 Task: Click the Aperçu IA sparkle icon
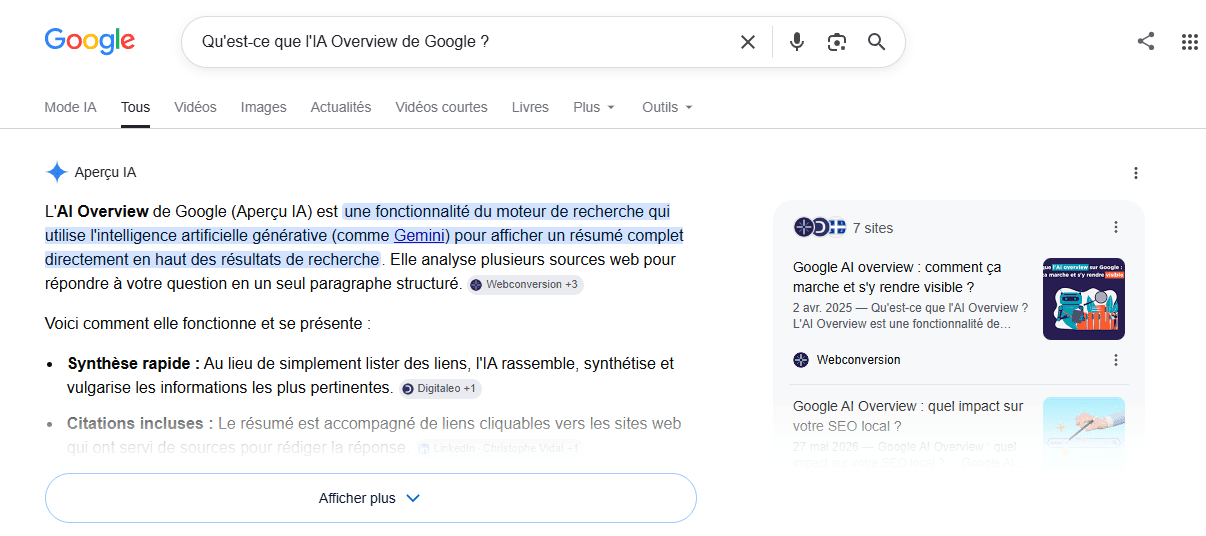[56, 172]
